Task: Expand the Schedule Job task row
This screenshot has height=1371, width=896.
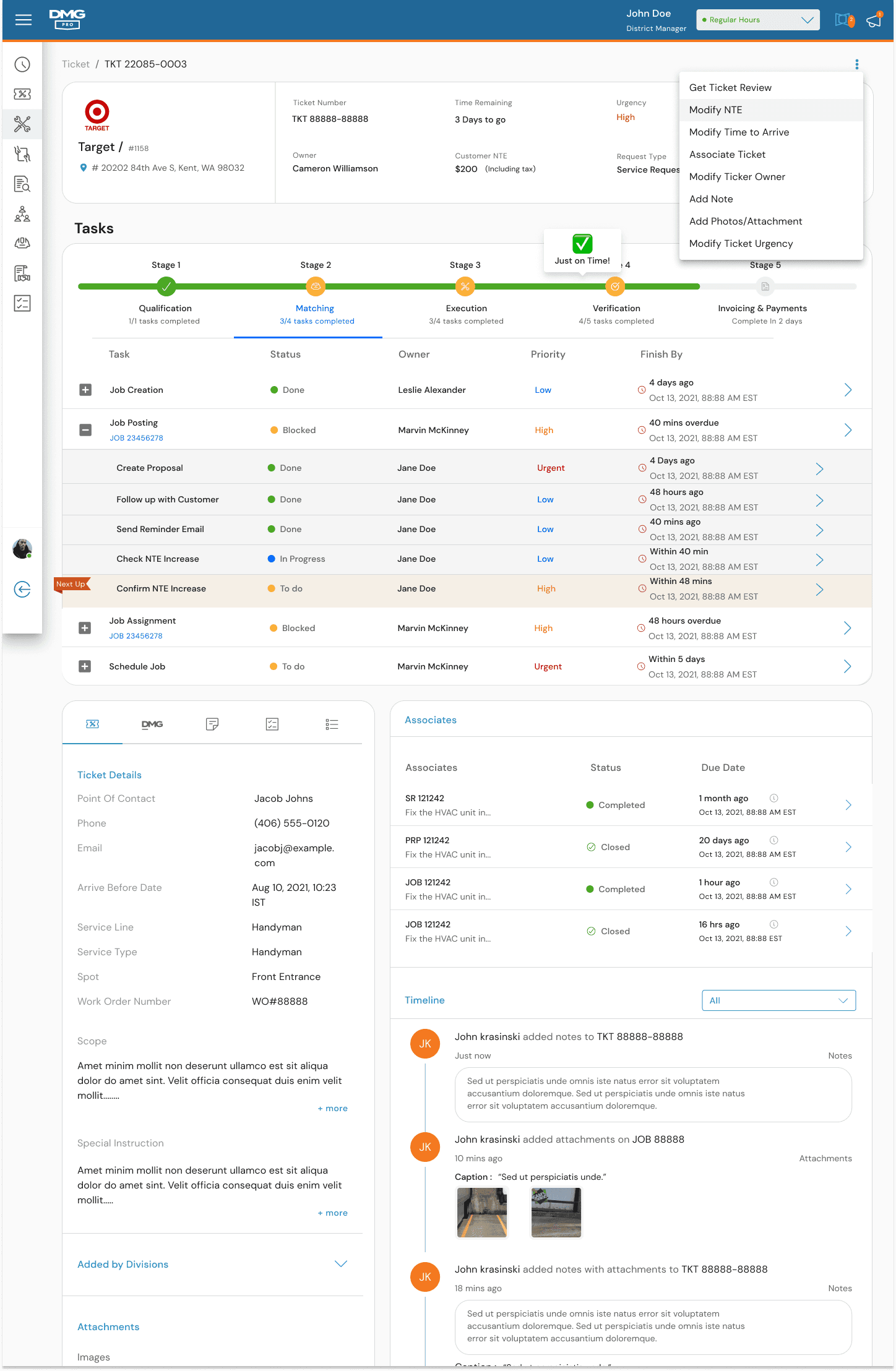Action: pos(85,666)
